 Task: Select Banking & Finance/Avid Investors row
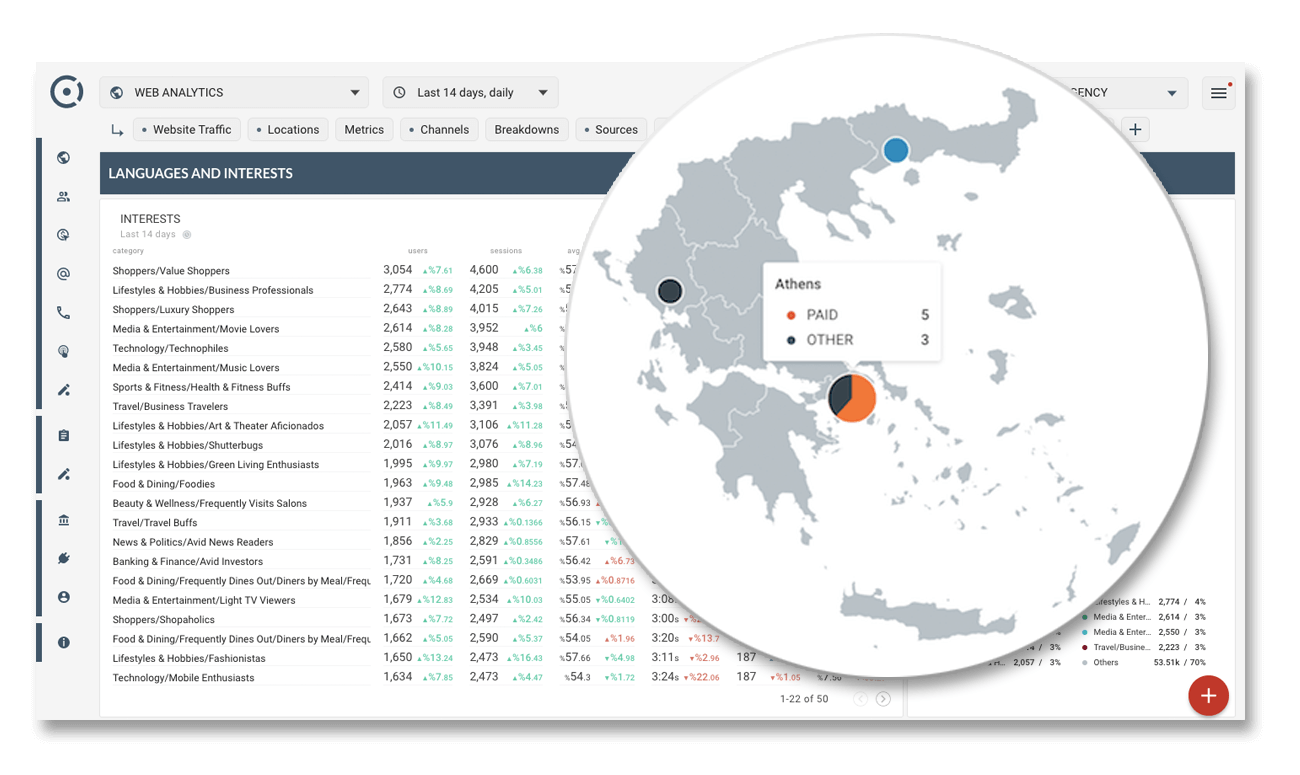click(188, 562)
